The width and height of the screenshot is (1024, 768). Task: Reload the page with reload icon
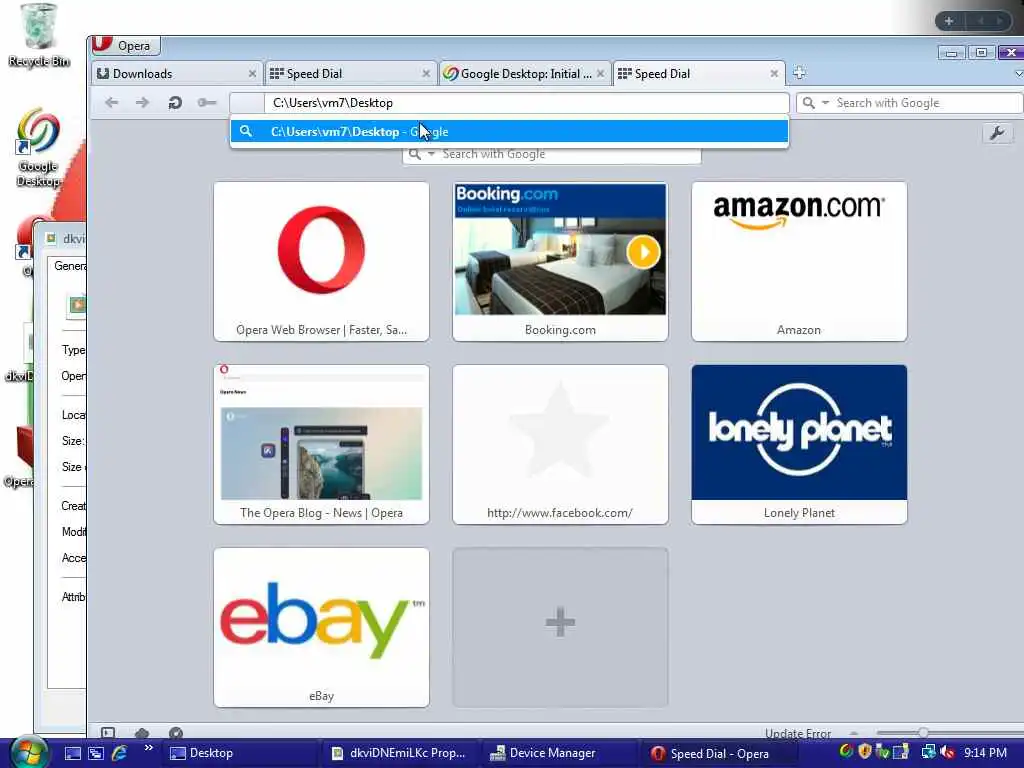click(x=174, y=103)
